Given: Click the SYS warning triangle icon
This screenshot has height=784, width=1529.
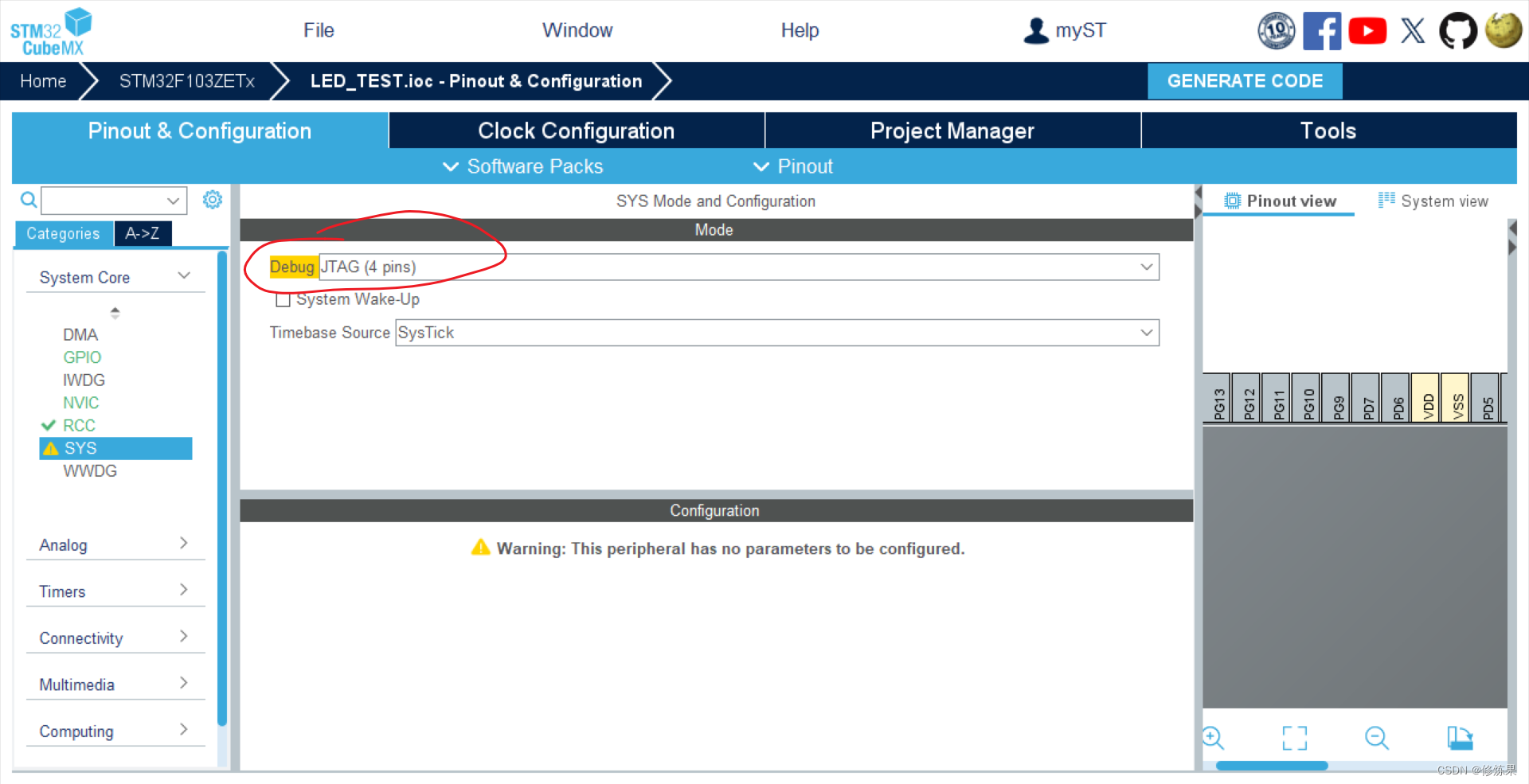Looking at the screenshot, I should tap(51, 448).
